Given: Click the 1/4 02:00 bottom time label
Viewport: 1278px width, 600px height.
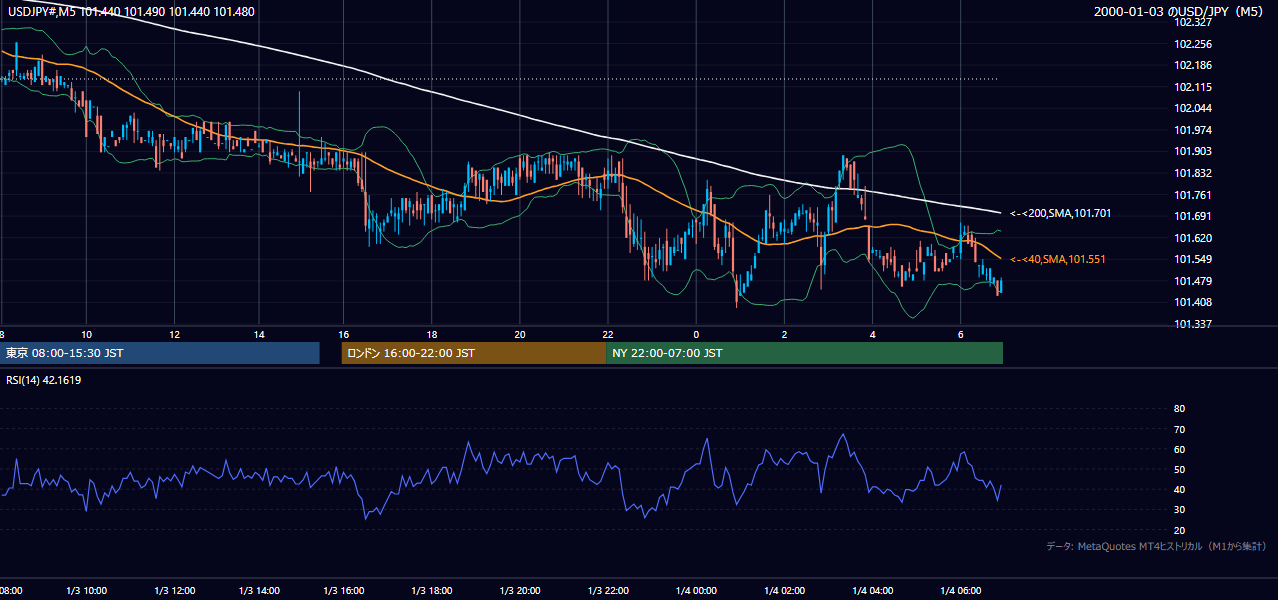Looking at the screenshot, I should 783,590.
